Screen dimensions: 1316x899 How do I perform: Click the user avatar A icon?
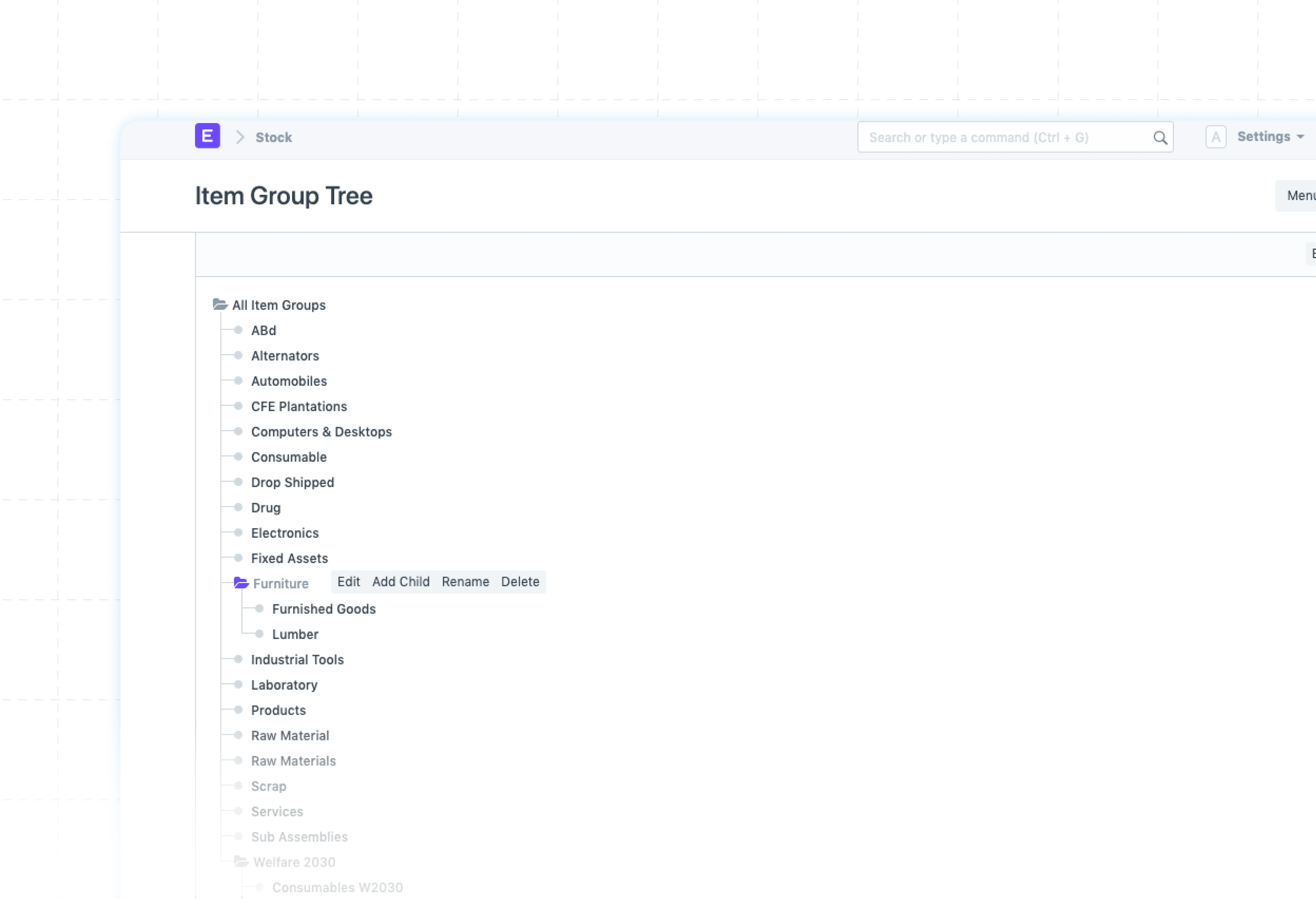(x=1215, y=137)
